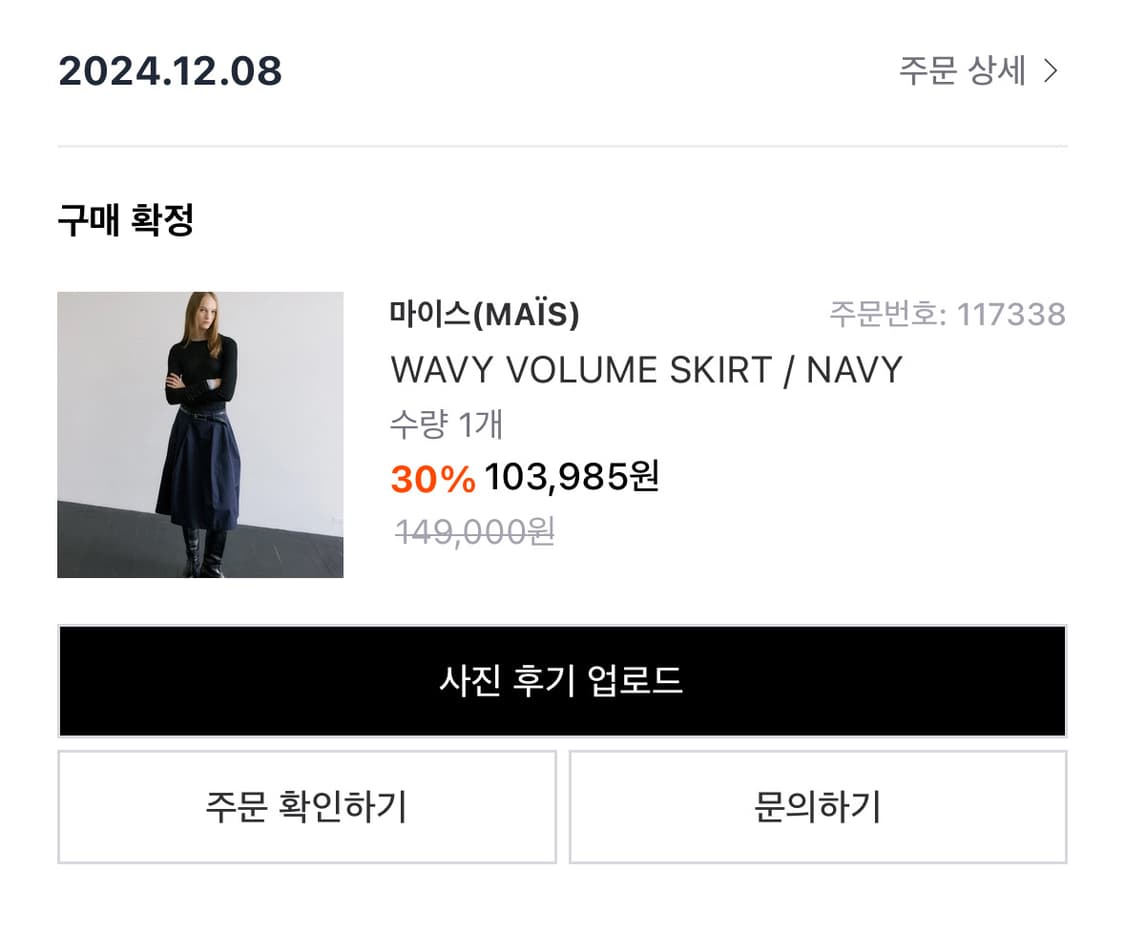This screenshot has width=1125, height=929.
Task: Click the 수량 1개 quantity text
Action: pyautogui.click(x=446, y=425)
